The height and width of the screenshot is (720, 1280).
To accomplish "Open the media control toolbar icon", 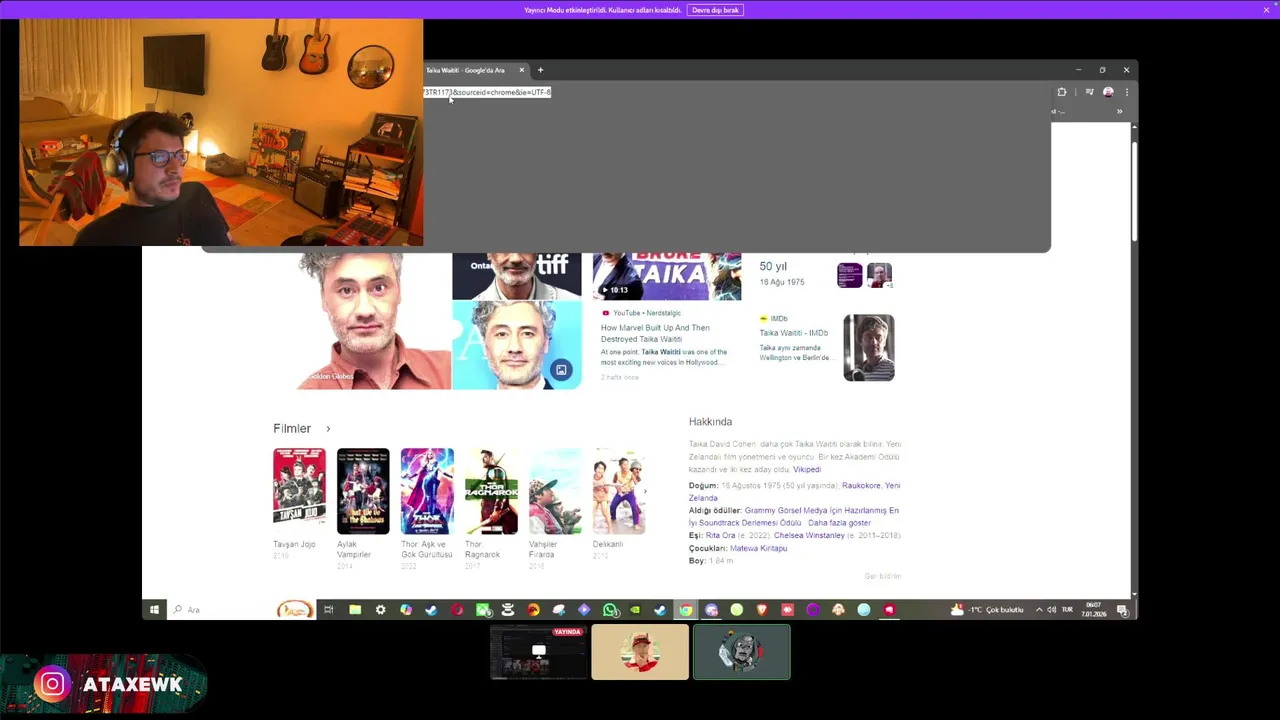I will pos(1090,92).
